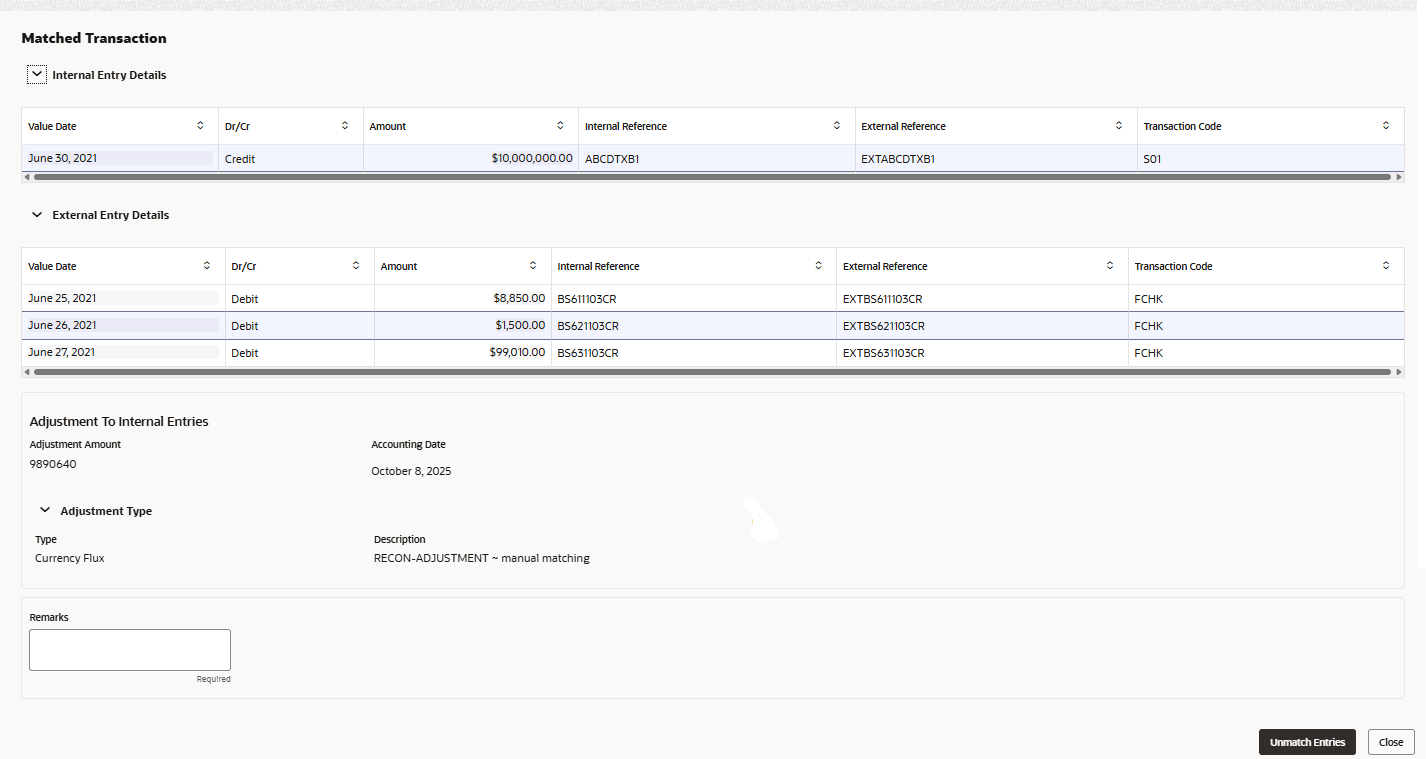Select the Debit cell in the June 26 row

click(x=300, y=325)
